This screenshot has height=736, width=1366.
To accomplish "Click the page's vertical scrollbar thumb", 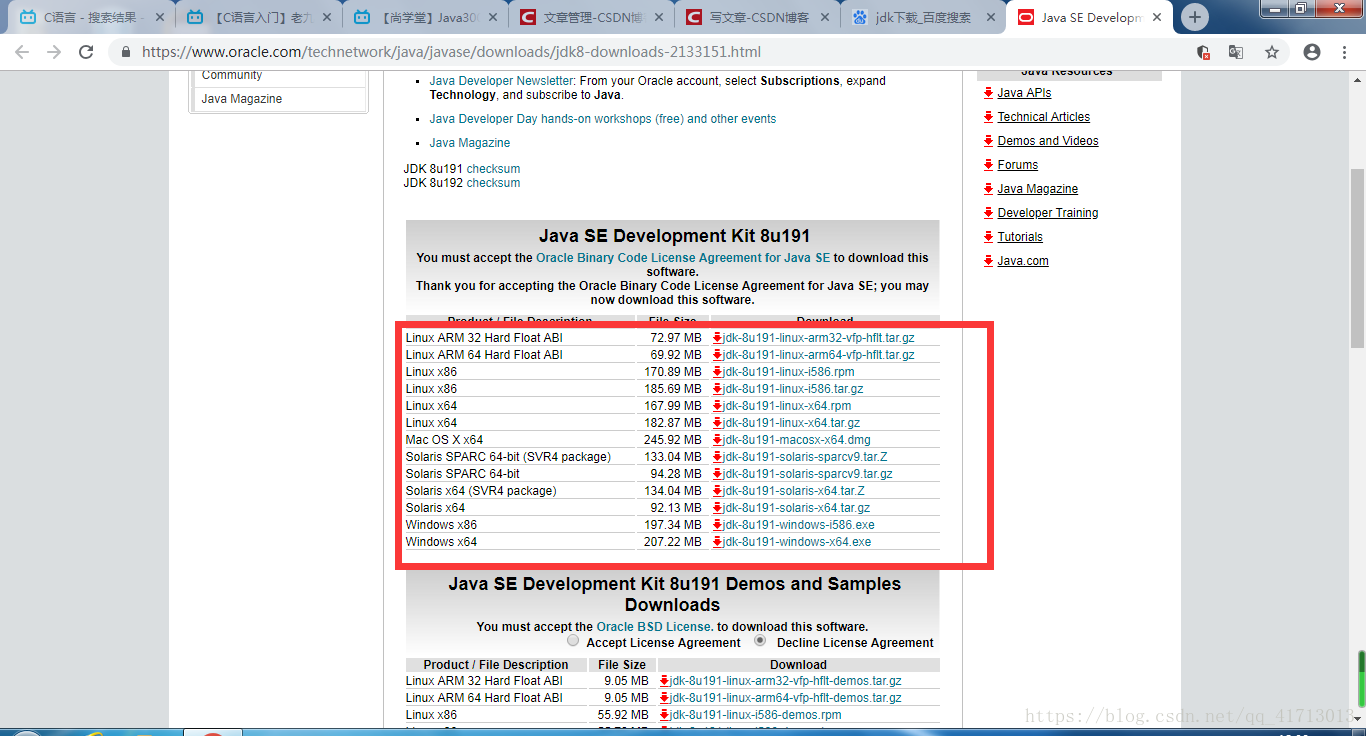I will coord(1357,258).
